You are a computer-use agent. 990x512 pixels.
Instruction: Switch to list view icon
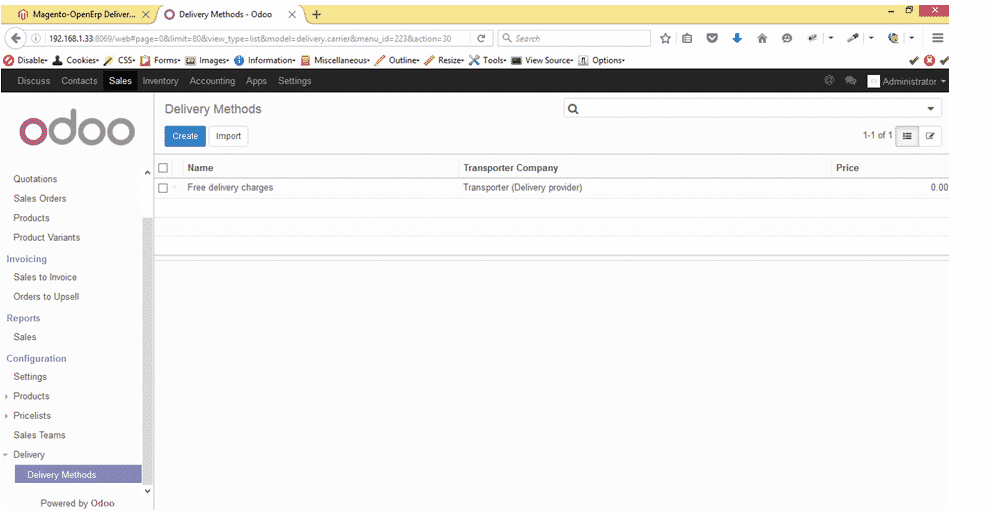click(907, 136)
